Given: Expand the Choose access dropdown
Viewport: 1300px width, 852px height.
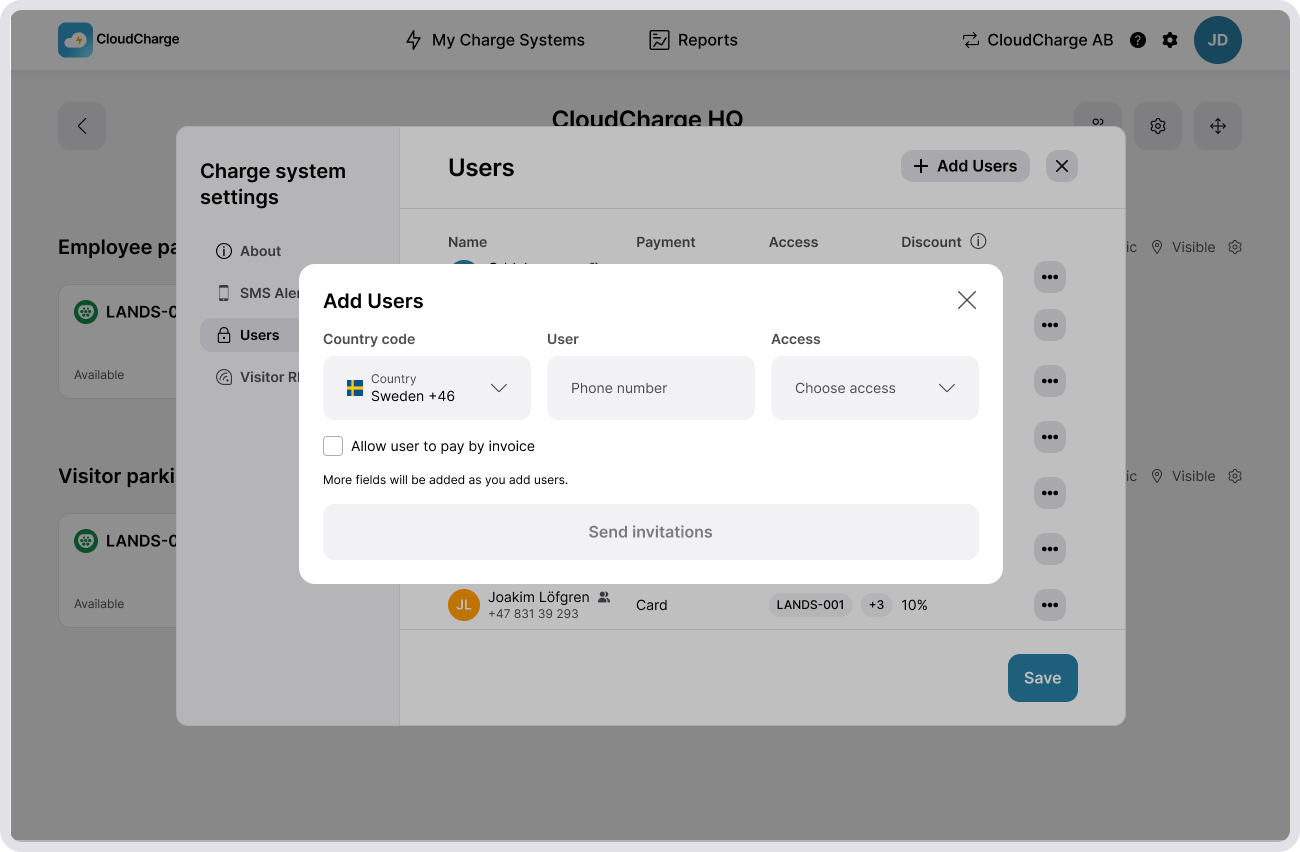Looking at the screenshot, I should 875,388.
